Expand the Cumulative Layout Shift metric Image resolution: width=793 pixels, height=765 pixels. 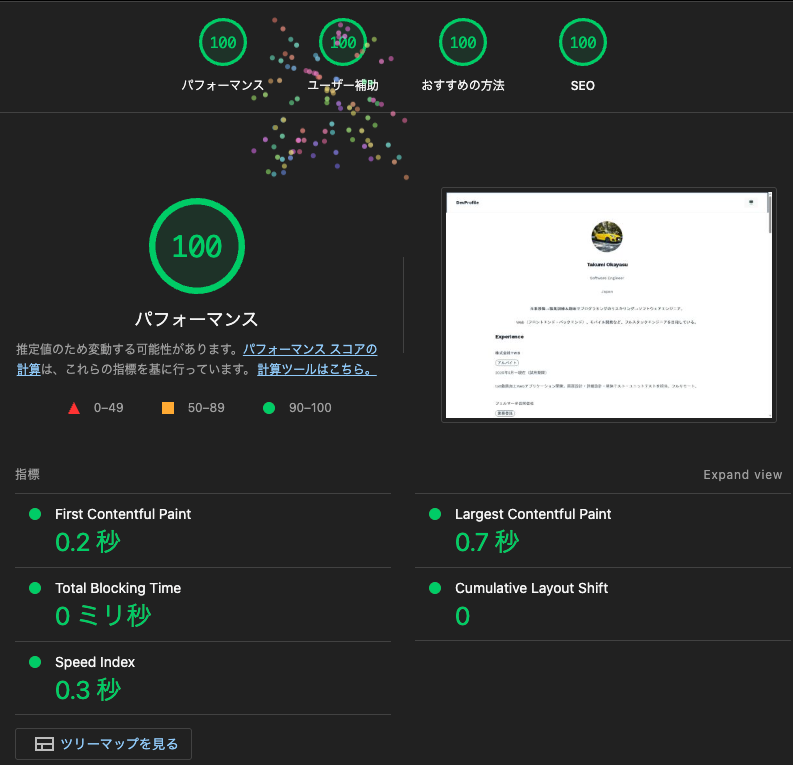pos(531,588)
